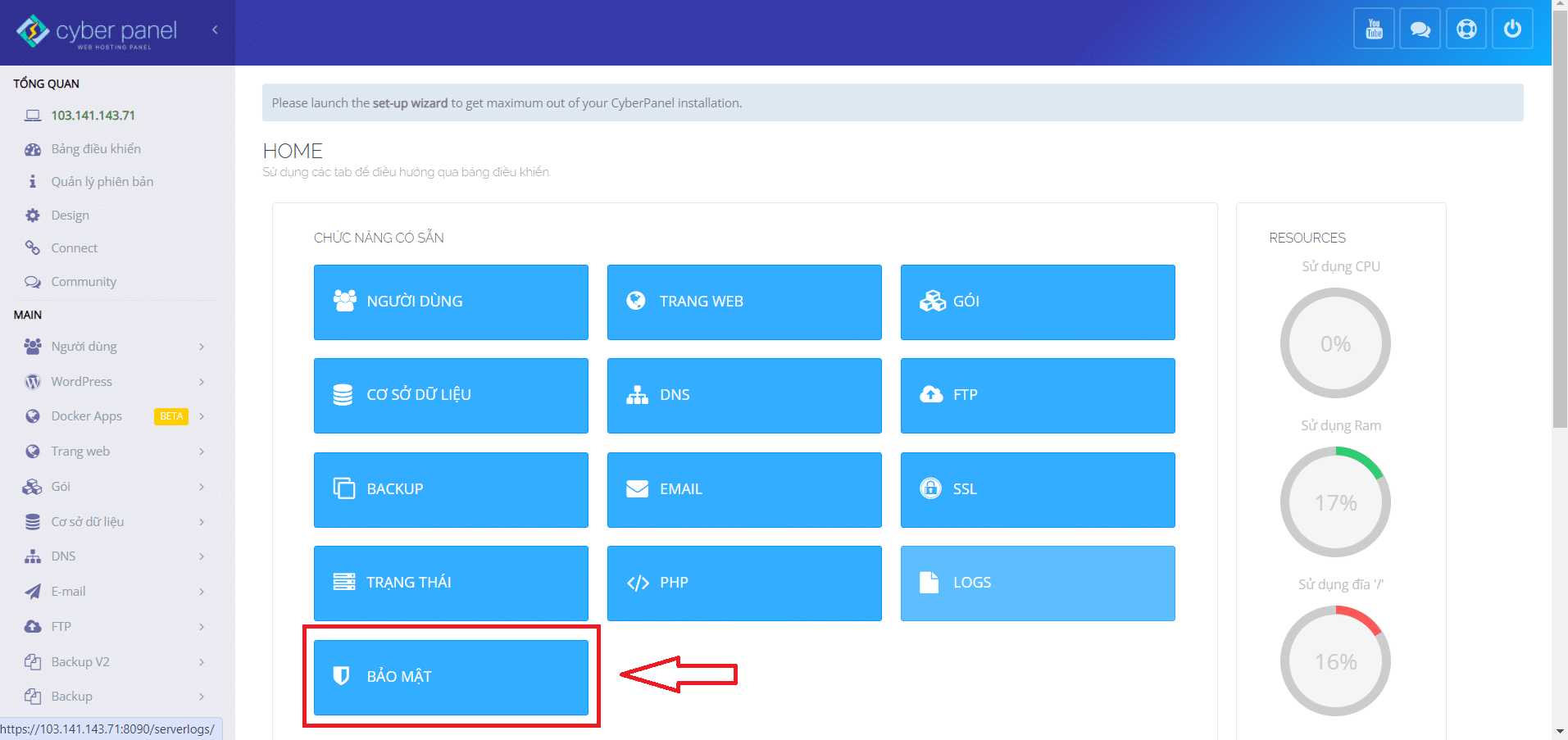The image size is (1568, 740).
Task: Open the BACKUP tile
Action: pyautogui.click(x=451, y=489)
